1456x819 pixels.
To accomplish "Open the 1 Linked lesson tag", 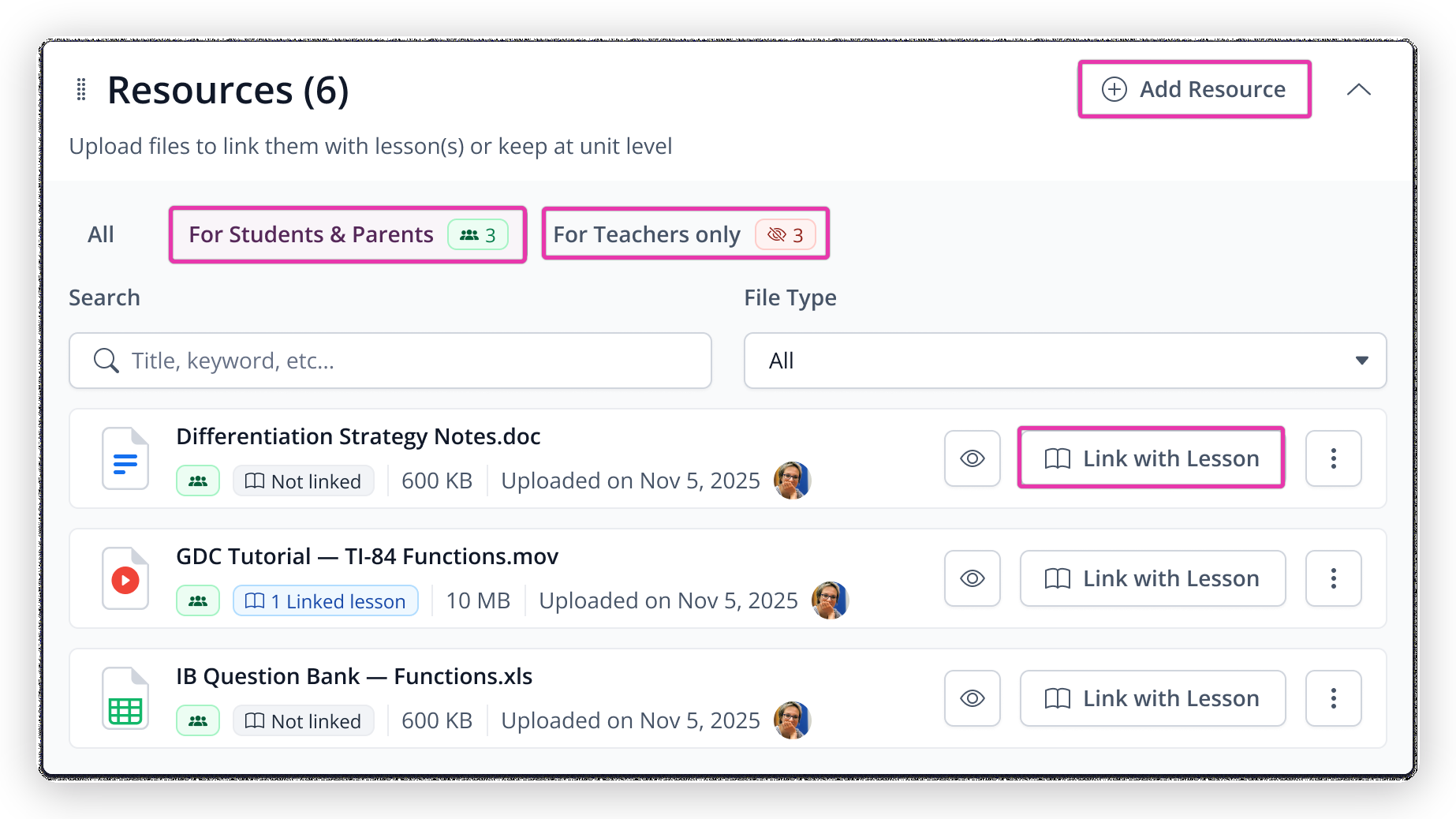I will pyautogui.click(x=325, y=601).
